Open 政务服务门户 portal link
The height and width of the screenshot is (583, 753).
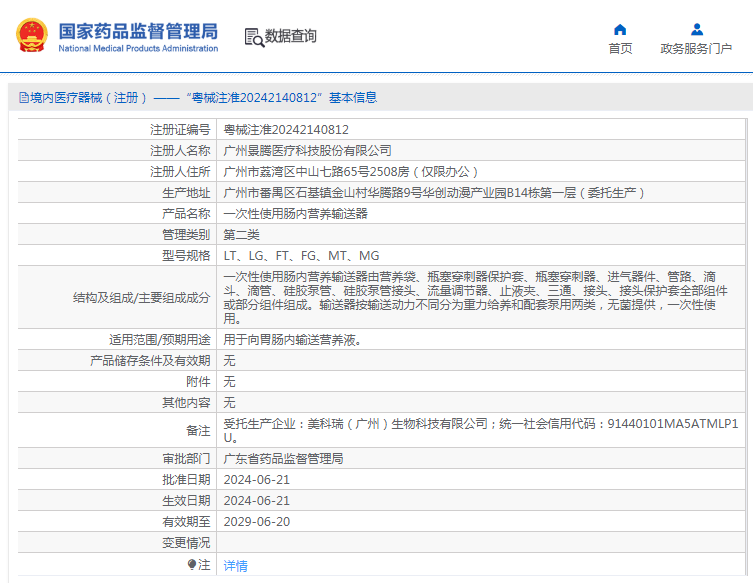pos(696,49)
